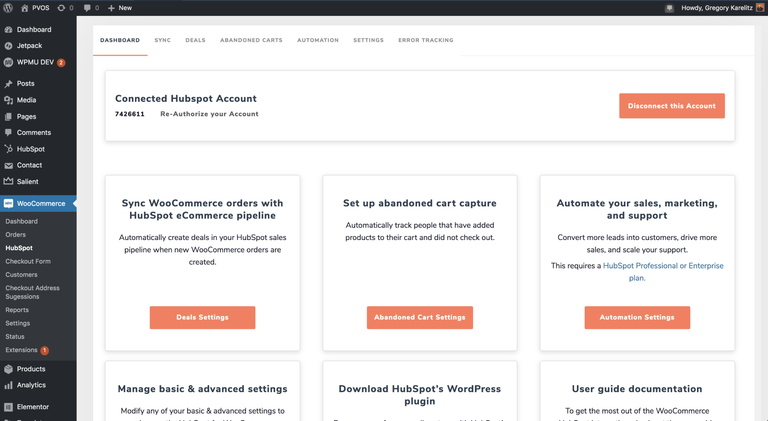
Task: Switch to the Sync tab
Action: (163, 40)
